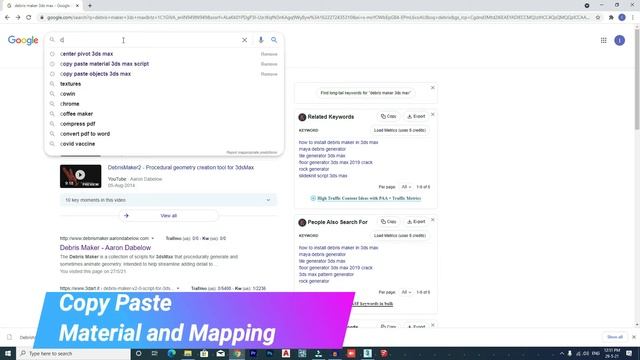Viewport: 640px width, 360px height.
Task: Open High Traffic Content Ideas link
Action: (x=369, y=198)
